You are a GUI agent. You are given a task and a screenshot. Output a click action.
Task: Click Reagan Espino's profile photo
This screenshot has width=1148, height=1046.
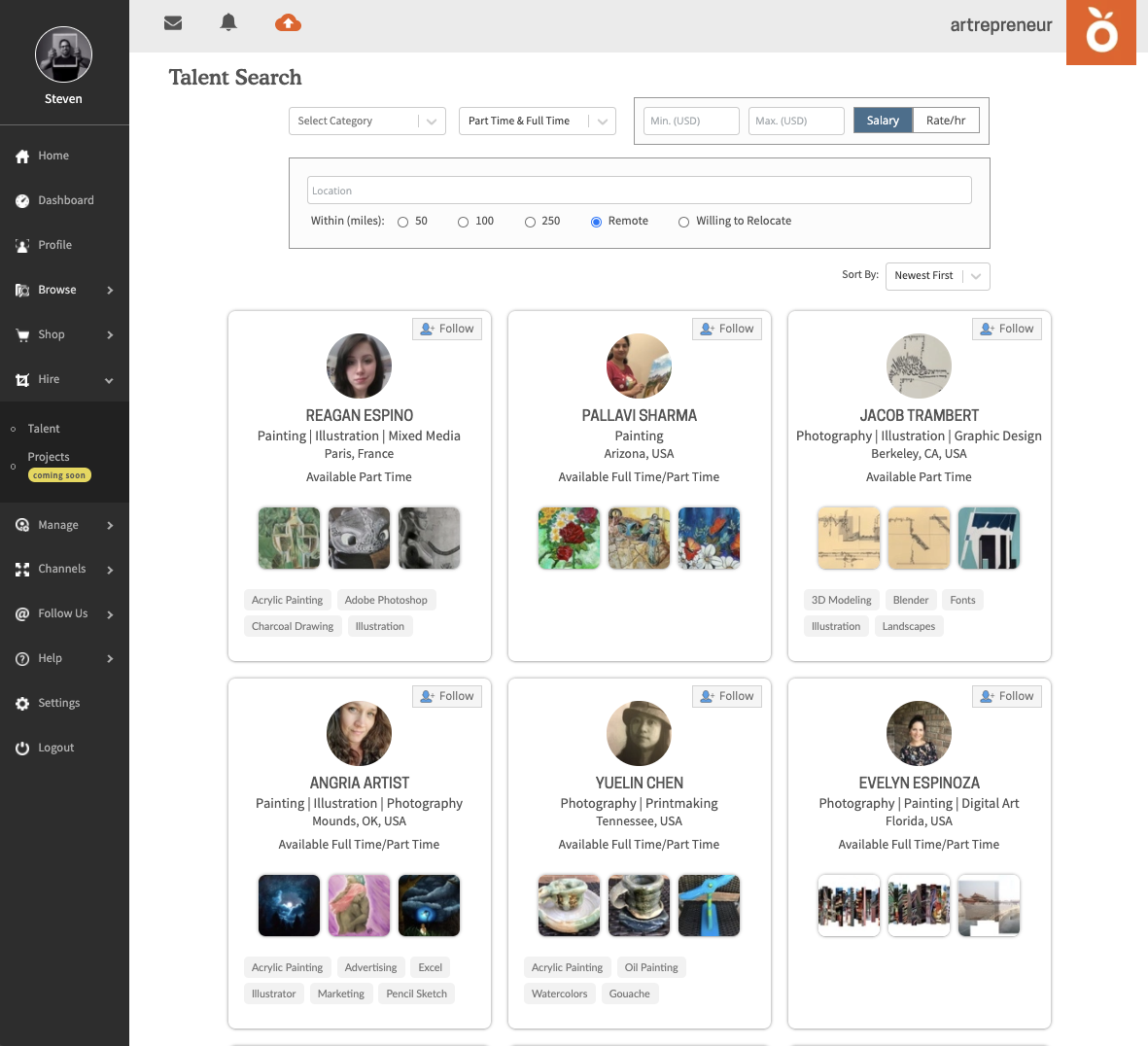(359, 366)
